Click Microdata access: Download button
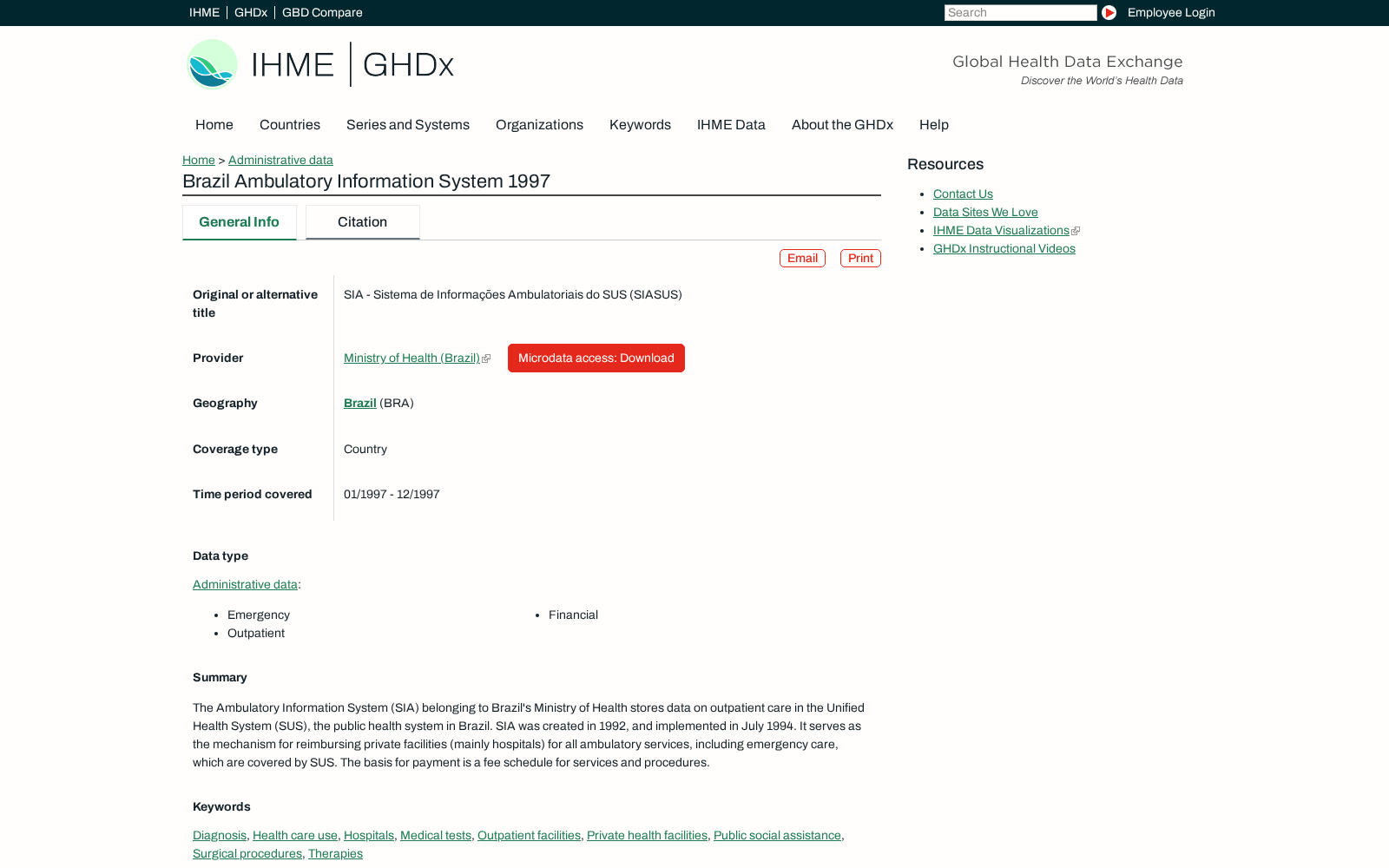This screenshot has width=1389, height=868. [x=596, y=358]
